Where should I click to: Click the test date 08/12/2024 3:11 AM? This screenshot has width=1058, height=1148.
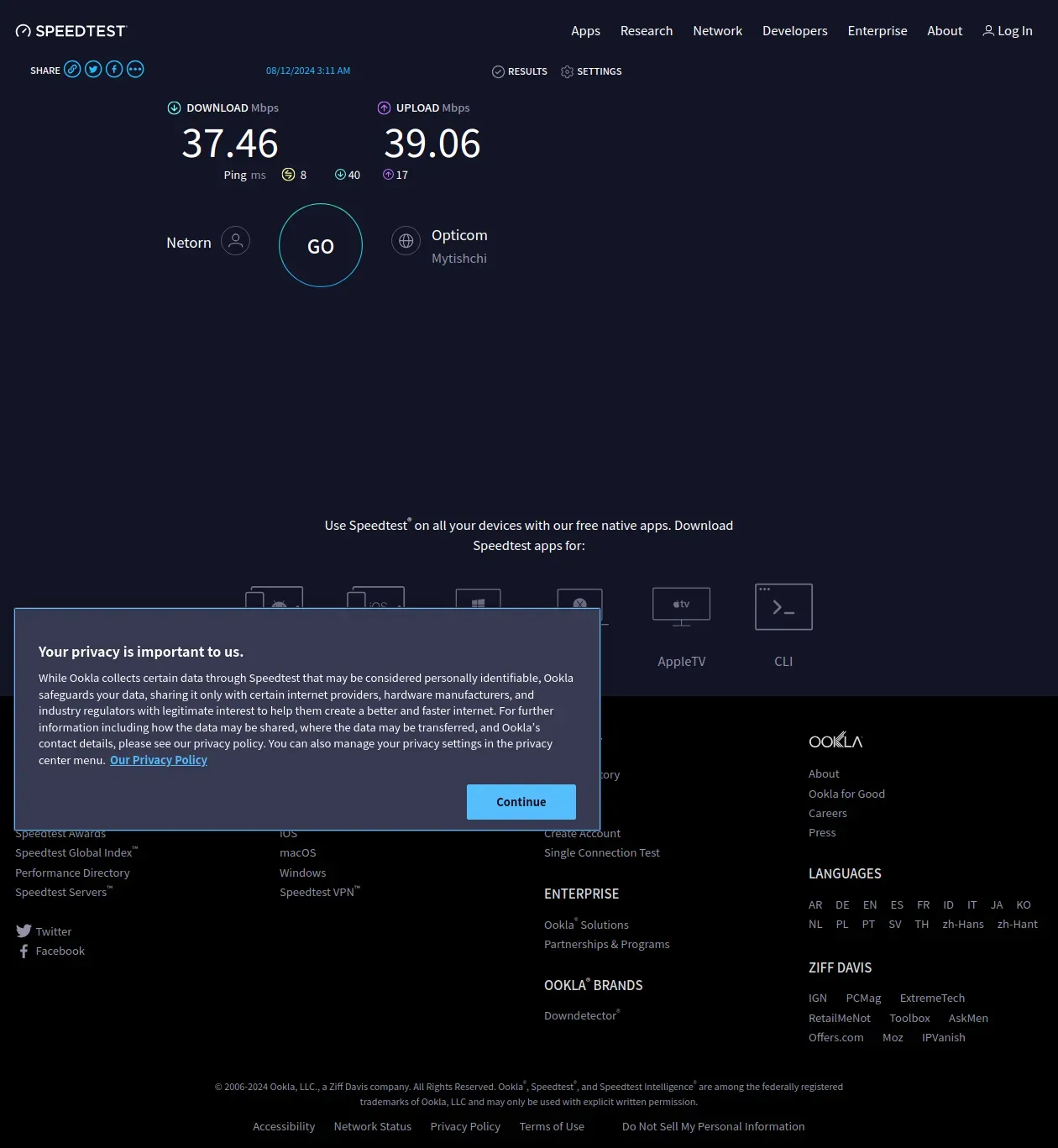[308, 71]
